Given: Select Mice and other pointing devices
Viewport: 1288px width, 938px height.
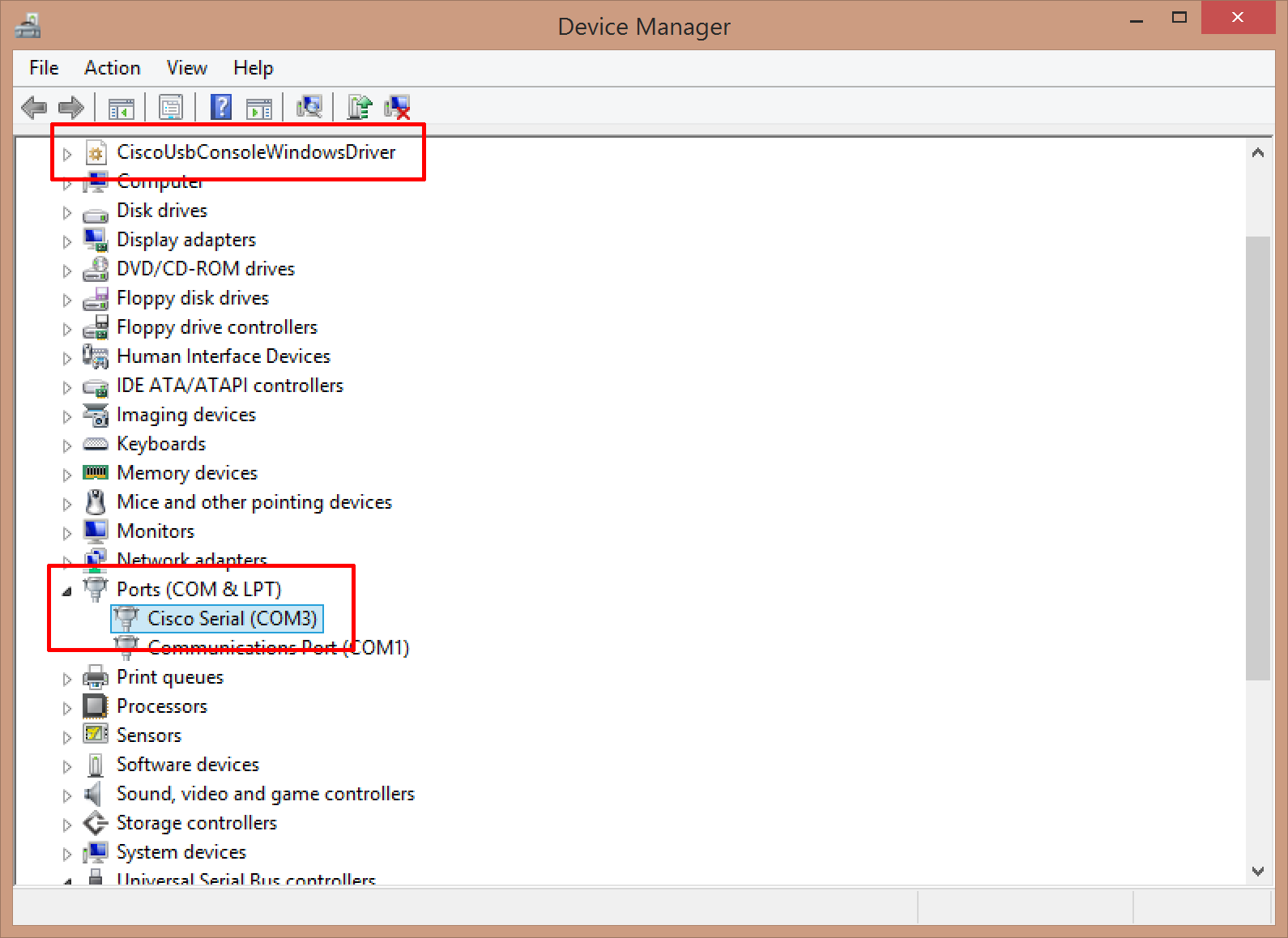Looking at the screenshot, I should click(x=254, y=502).
